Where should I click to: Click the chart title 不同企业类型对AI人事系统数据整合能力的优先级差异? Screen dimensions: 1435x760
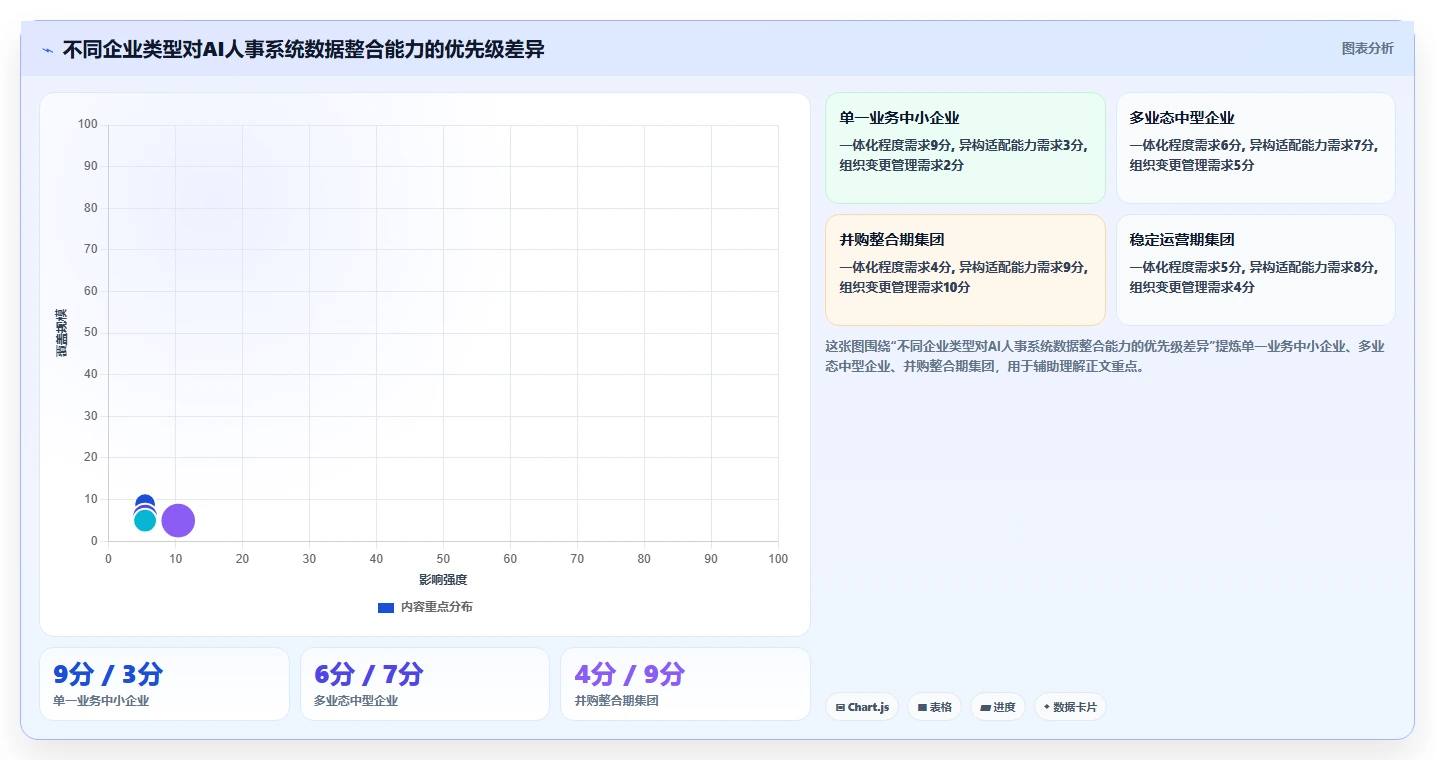304,49
